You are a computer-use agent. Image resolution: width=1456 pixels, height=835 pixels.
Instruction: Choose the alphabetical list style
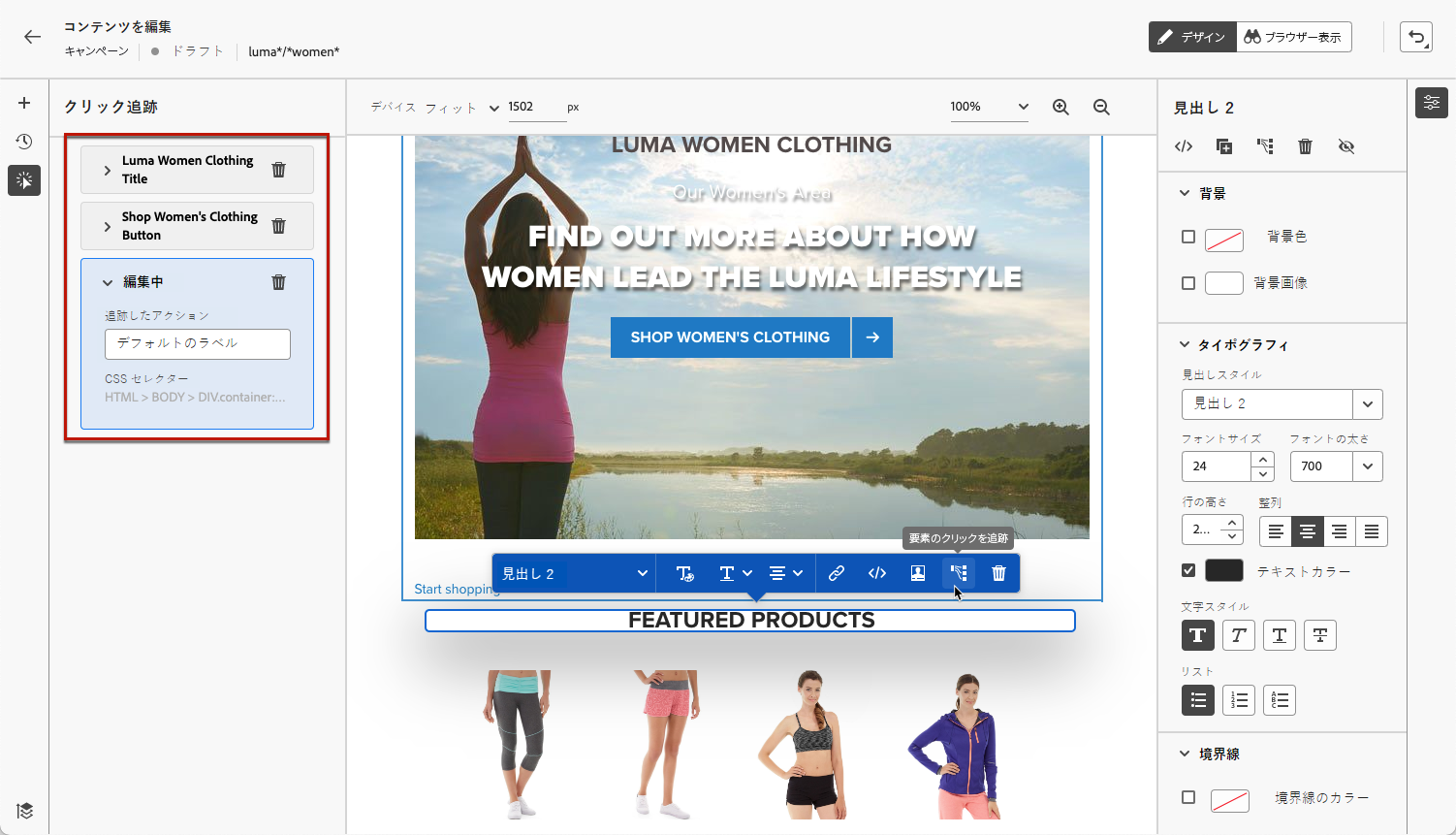(1280, 700)
